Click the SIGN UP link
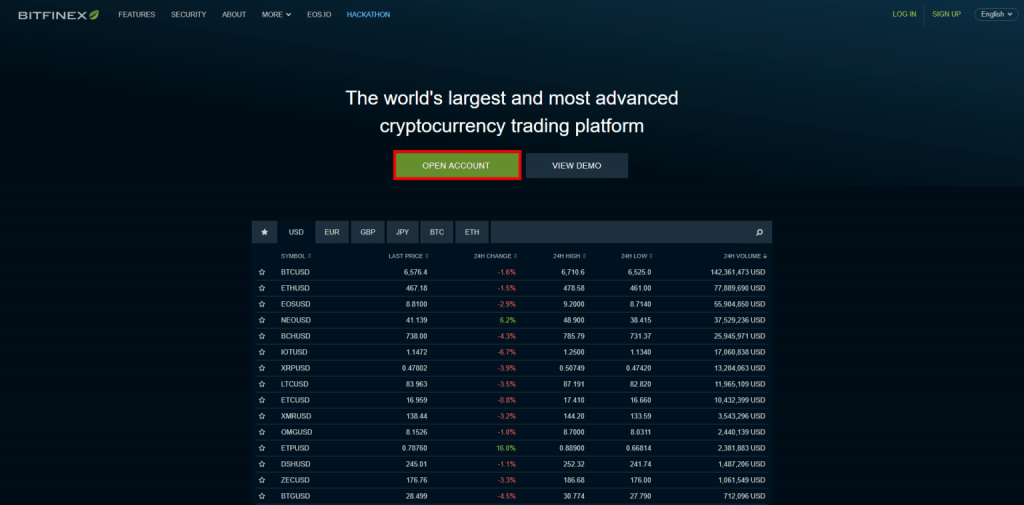Image resolution: width=1024 pixels, height=505 pixels. click(946, 14)
